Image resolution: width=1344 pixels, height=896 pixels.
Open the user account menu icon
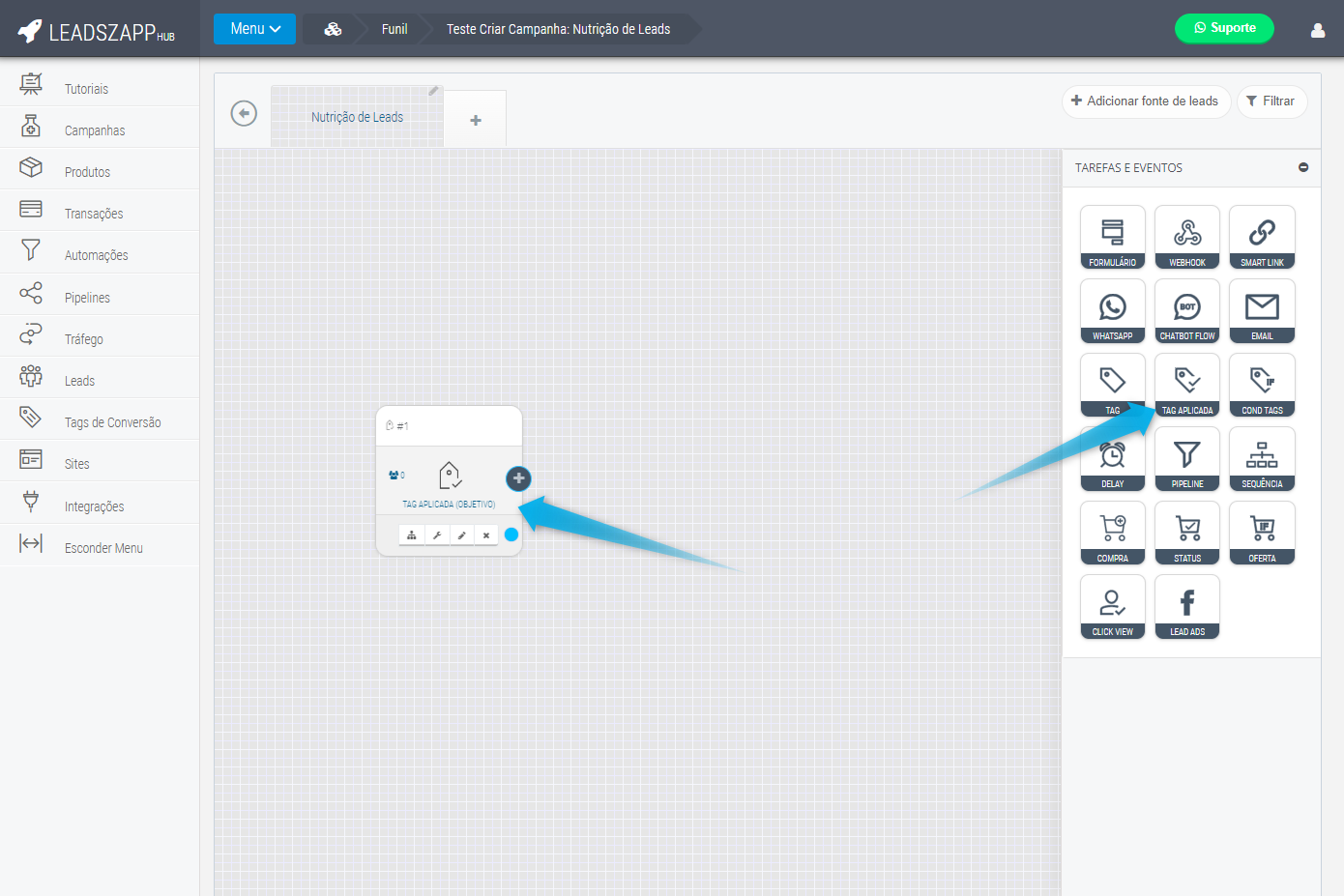point(1317,30)
